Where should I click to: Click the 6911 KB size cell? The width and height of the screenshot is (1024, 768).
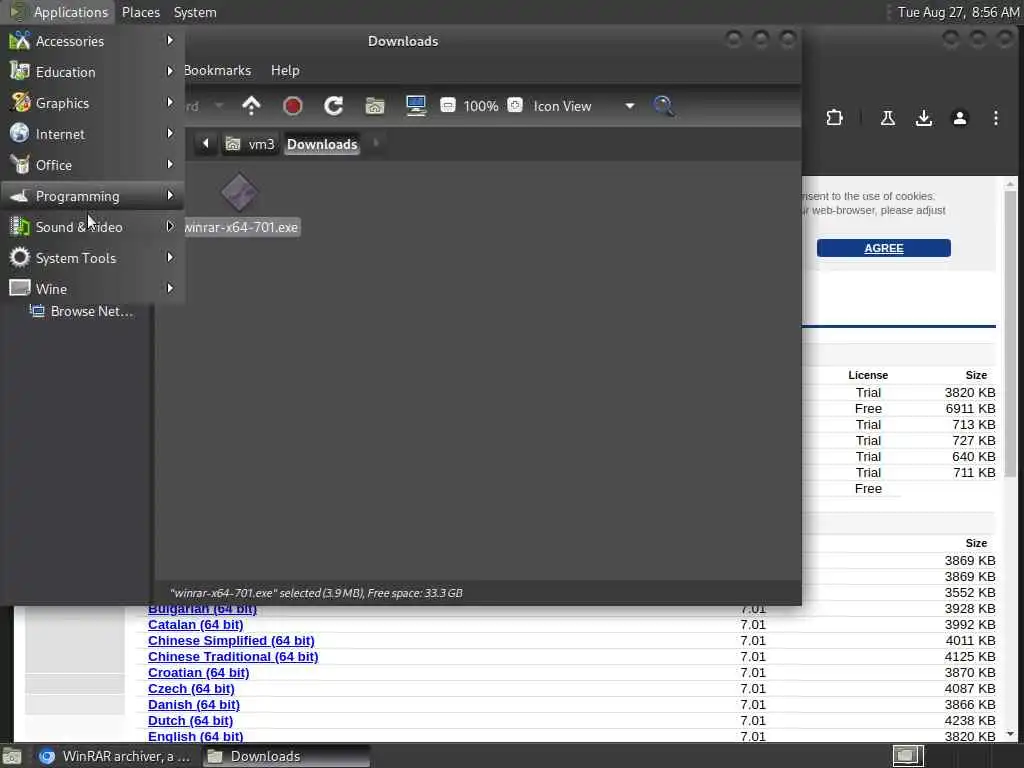pyautogui.click(x=970, y=409)
